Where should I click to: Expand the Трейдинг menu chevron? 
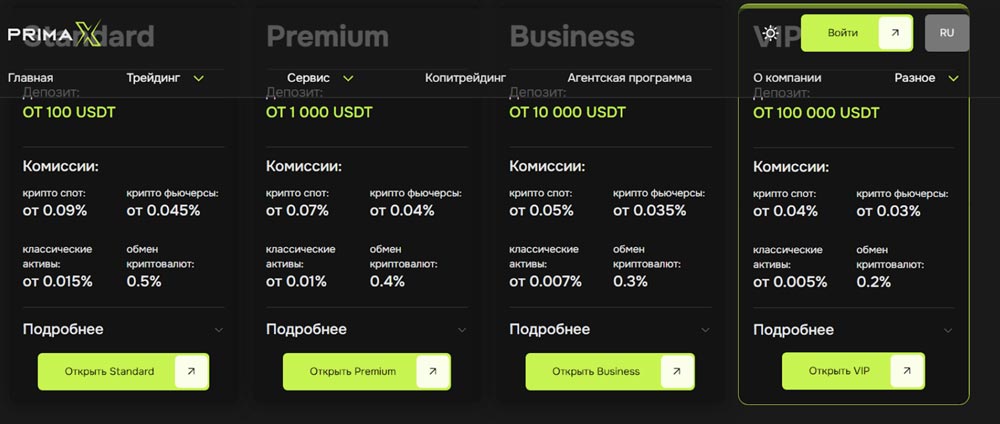pyautogui.click(x=198, y=78)
